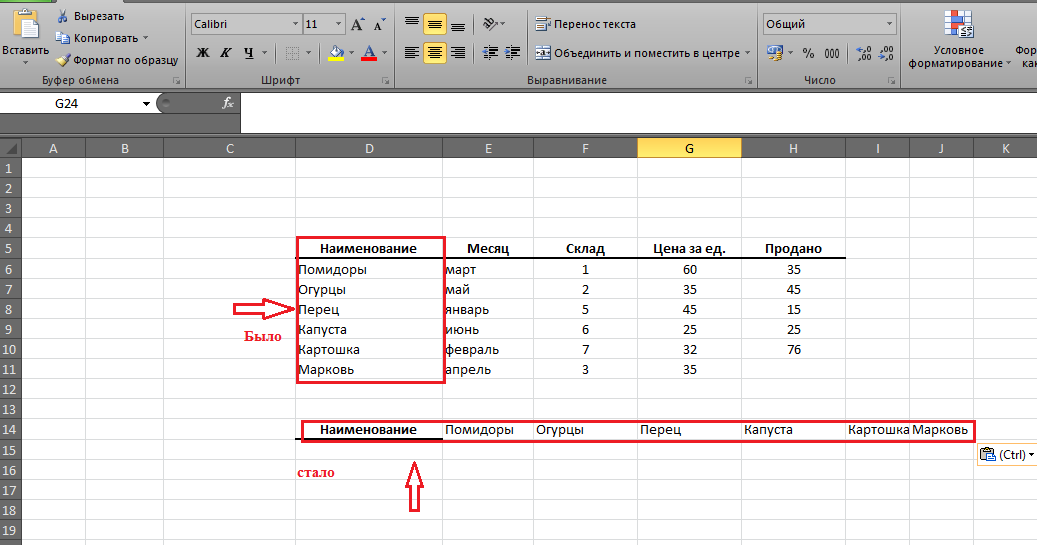Image resolution: width=1037 pixels, height=545 pixels.
Task: Open Conditional Formatting (Условное форматирование)
Action: 959,39
